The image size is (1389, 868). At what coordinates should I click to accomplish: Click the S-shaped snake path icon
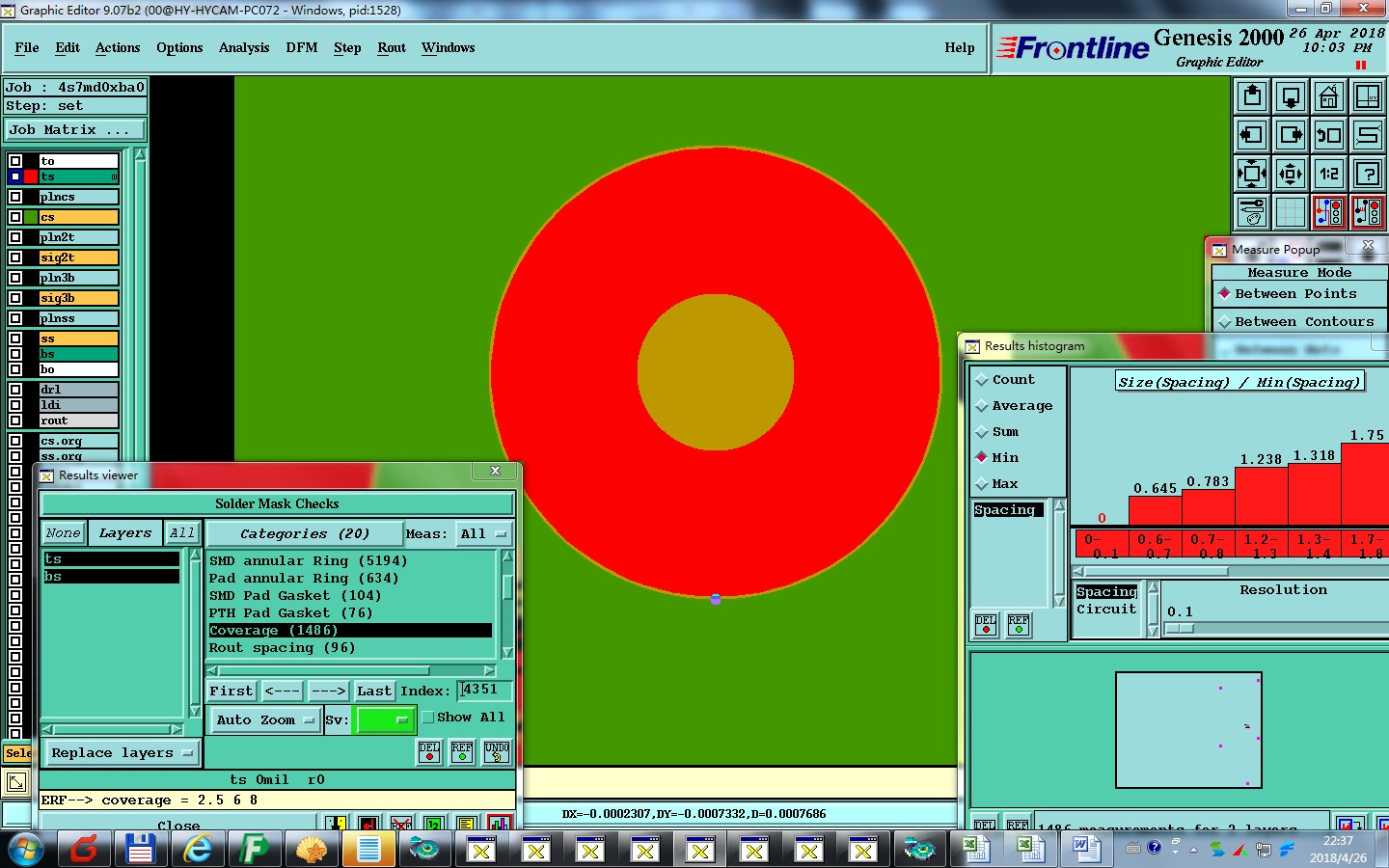1368,135
